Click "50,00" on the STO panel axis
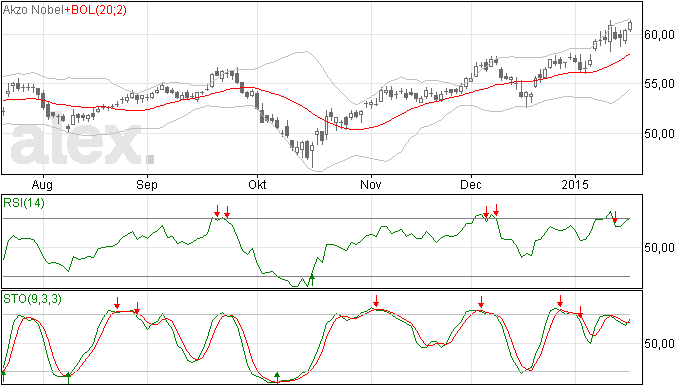Viewport: 690px width, 387px height. (659, 343)
